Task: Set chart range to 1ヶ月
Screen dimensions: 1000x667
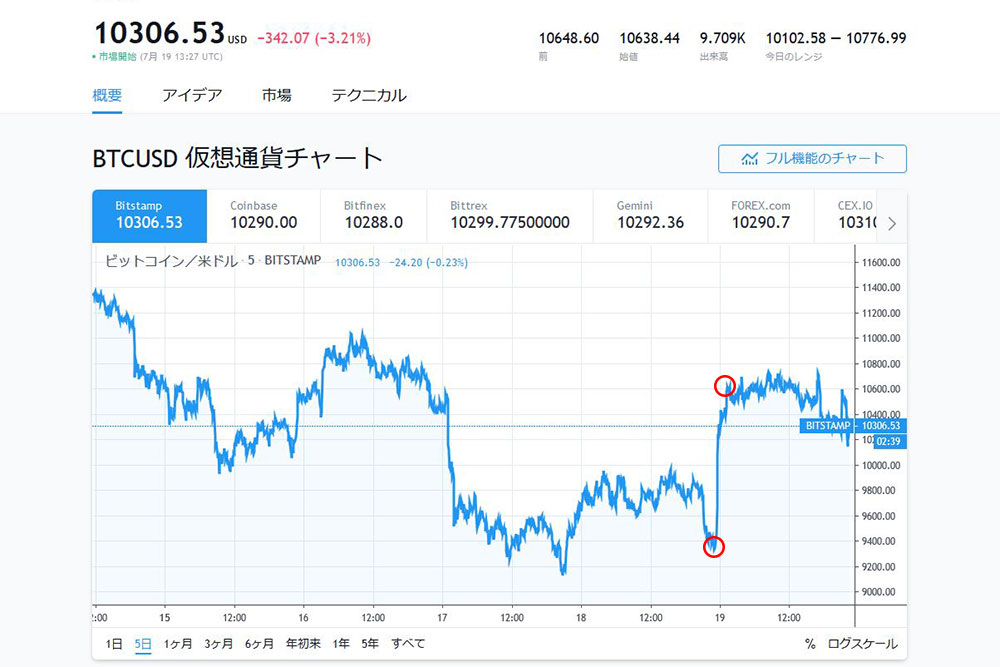Action: [x=177, y=643]
